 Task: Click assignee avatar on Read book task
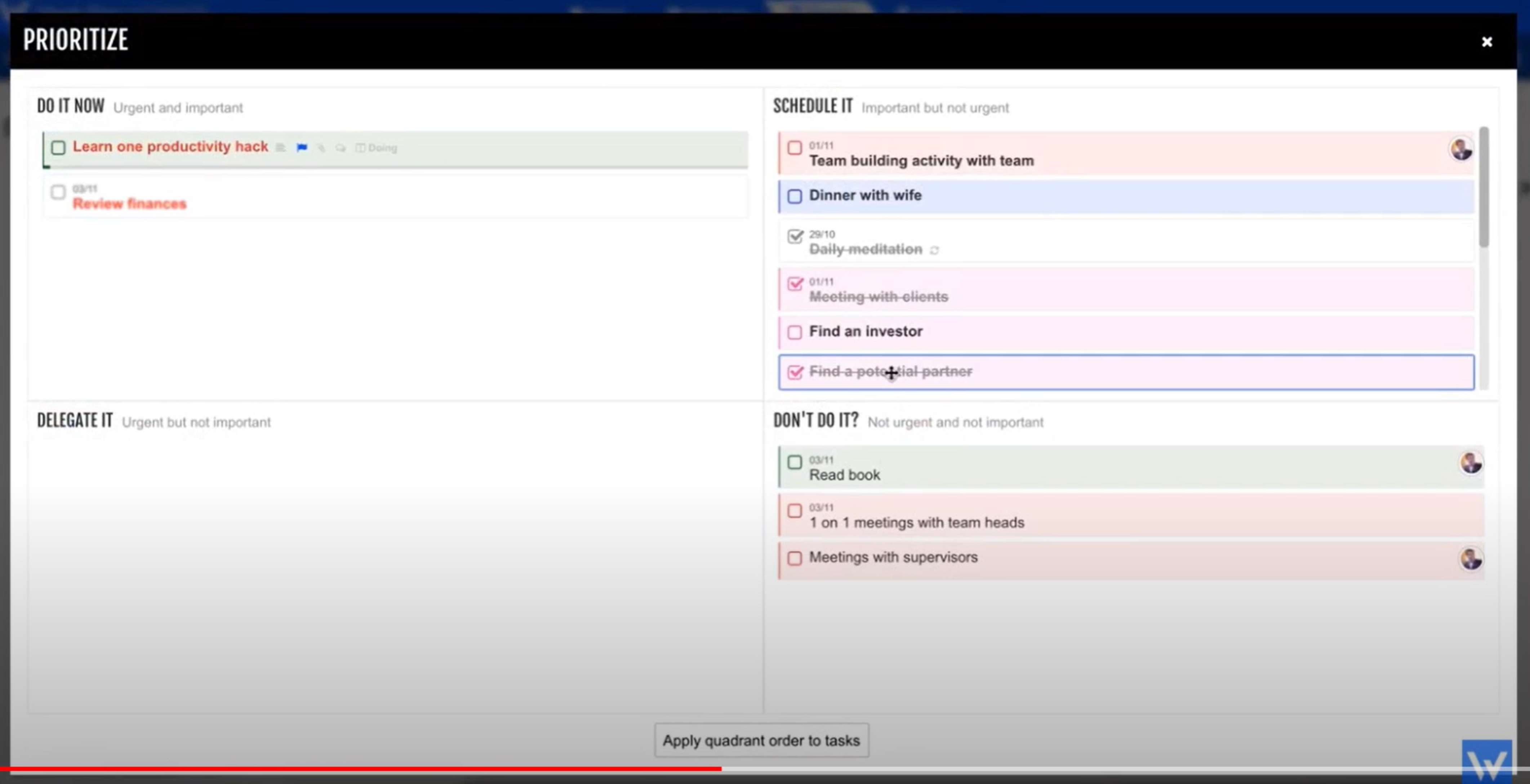pyautogui.click(x=1471, y=463)
